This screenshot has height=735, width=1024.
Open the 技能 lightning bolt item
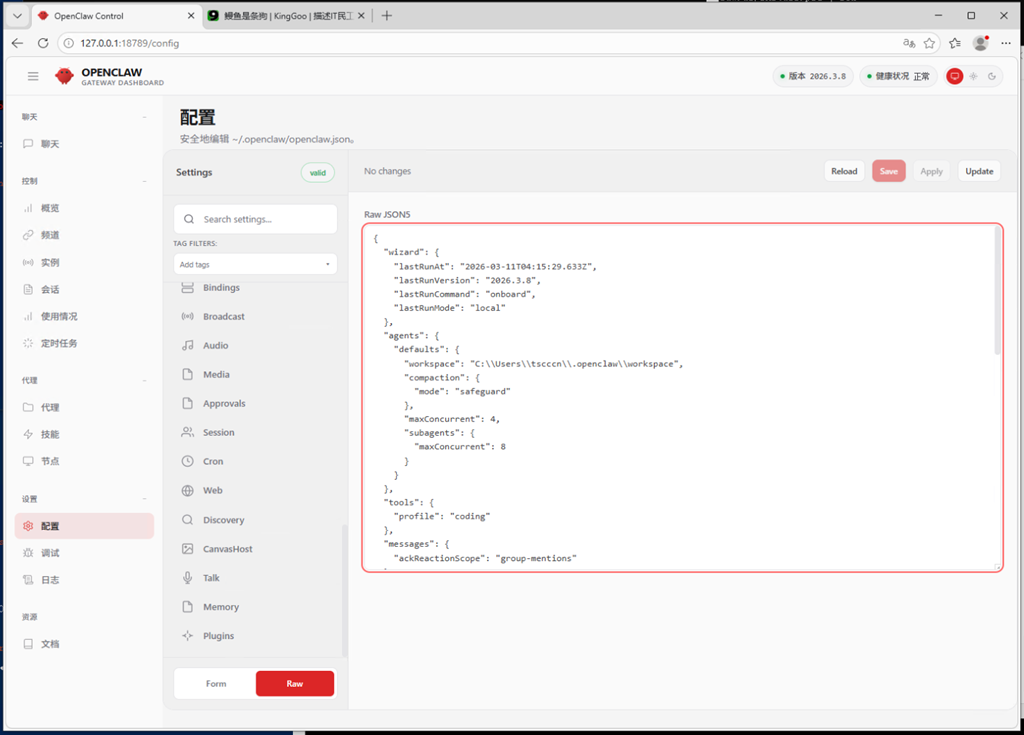pyautogui.click(x=50, y=435)
